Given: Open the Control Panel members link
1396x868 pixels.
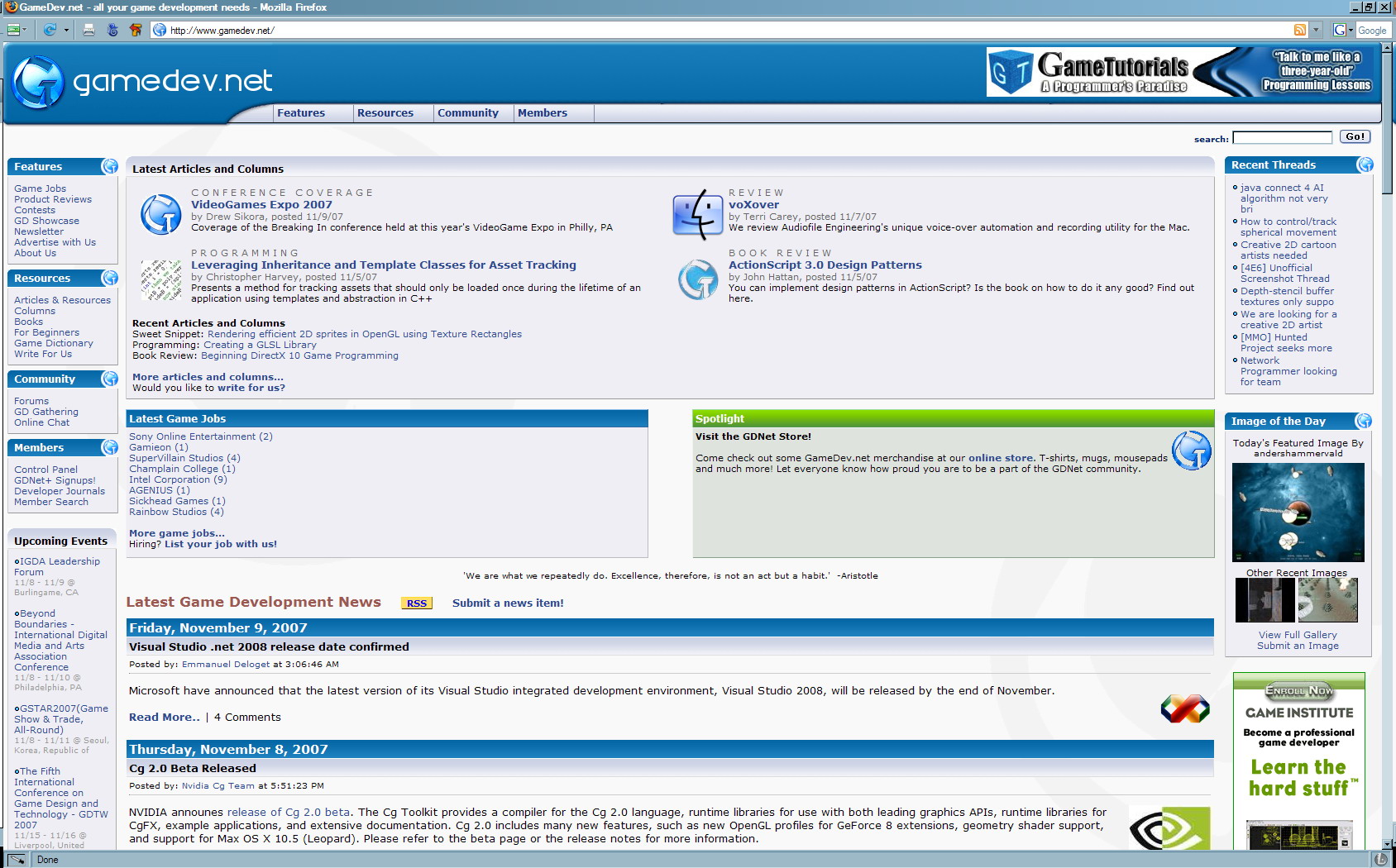Looking at the screenshot, I should 45,470.
